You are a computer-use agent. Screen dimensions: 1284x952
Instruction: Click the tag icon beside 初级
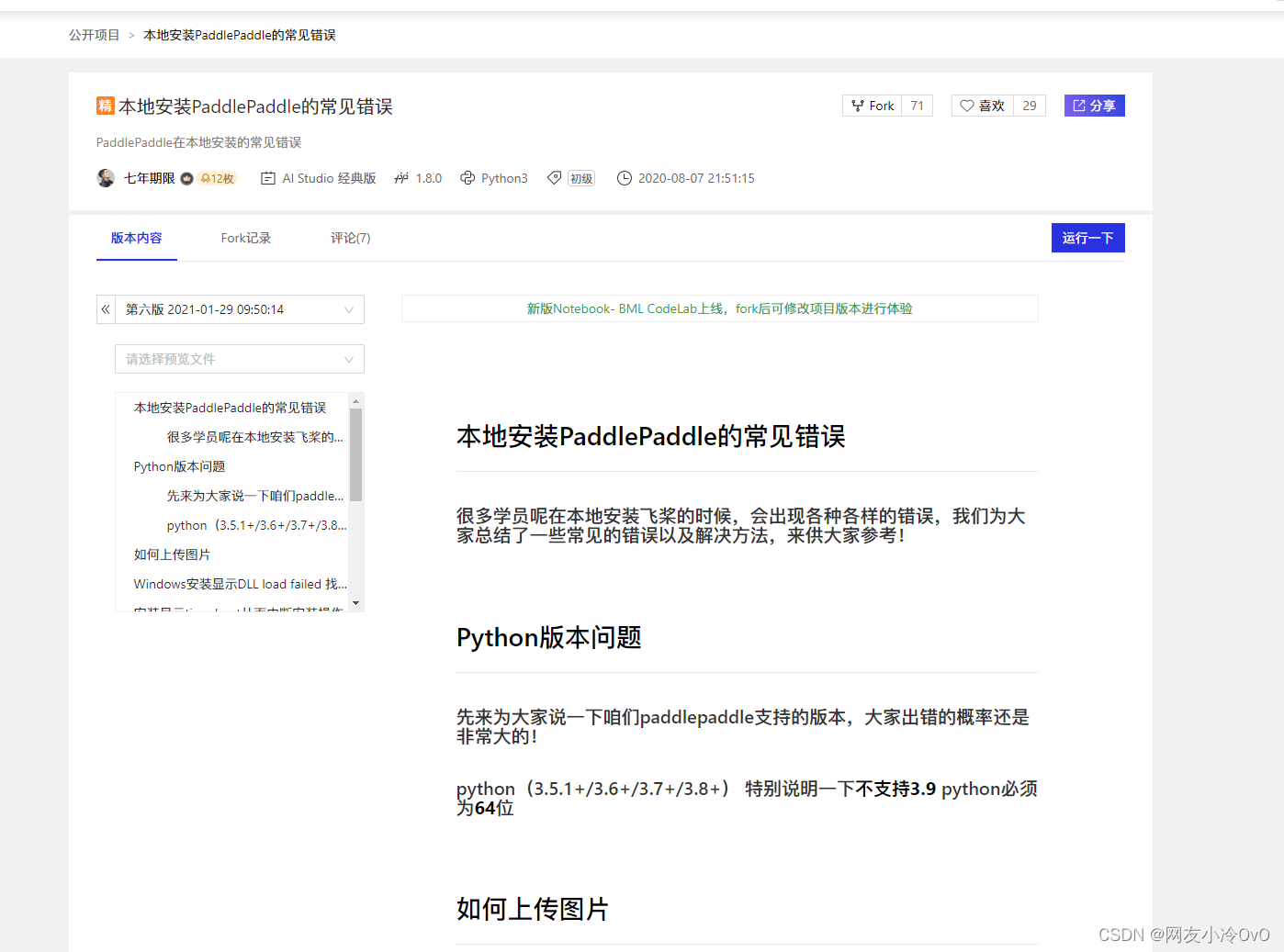coord(554,178)
